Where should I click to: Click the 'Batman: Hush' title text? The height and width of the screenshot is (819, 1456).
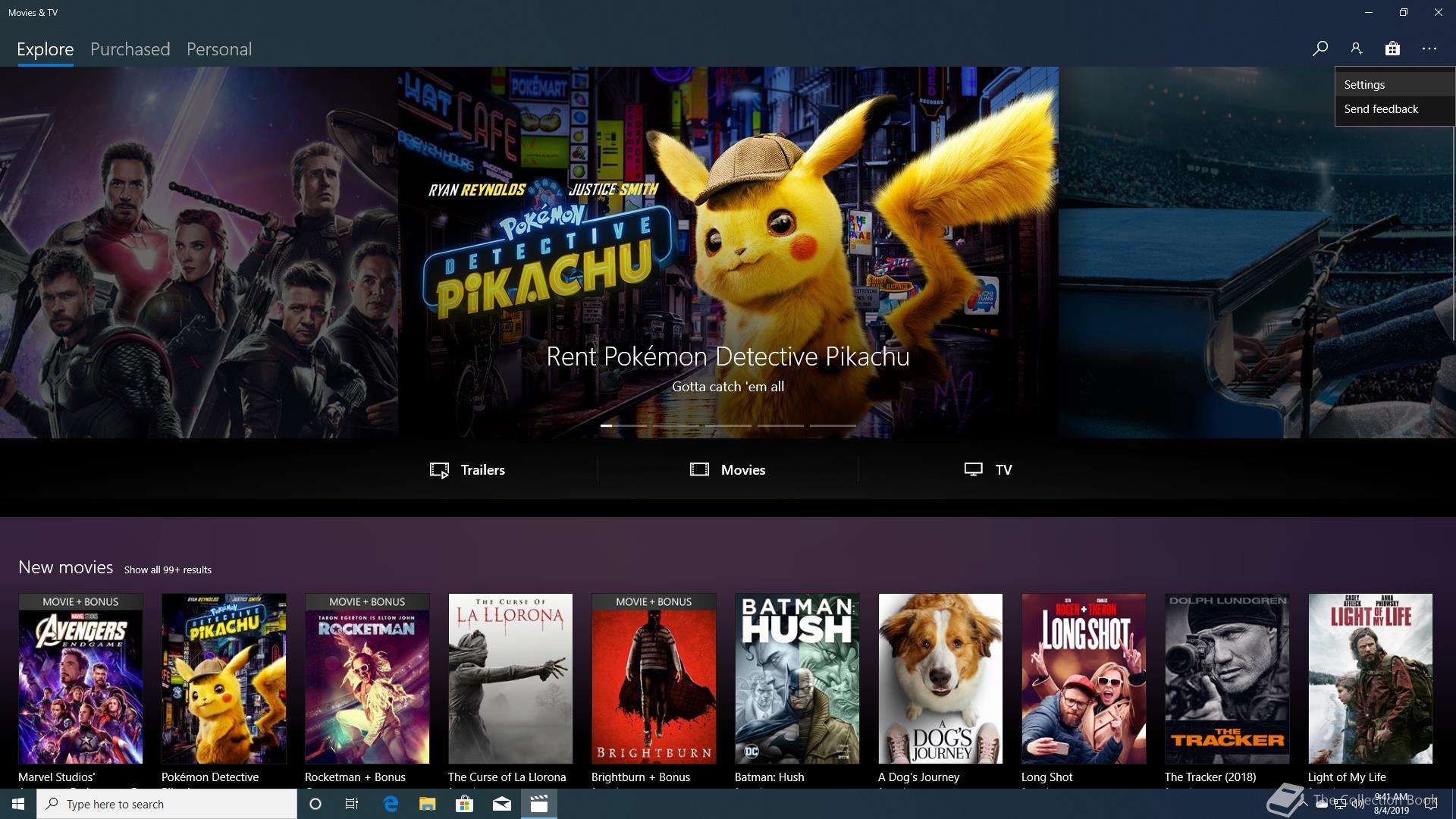[770, 777]
